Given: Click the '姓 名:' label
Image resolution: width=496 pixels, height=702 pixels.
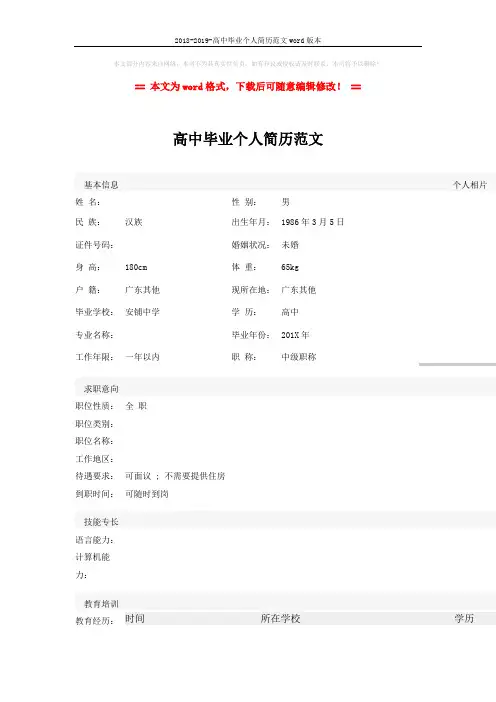Looking at the screenshot, I should point(88,202).
